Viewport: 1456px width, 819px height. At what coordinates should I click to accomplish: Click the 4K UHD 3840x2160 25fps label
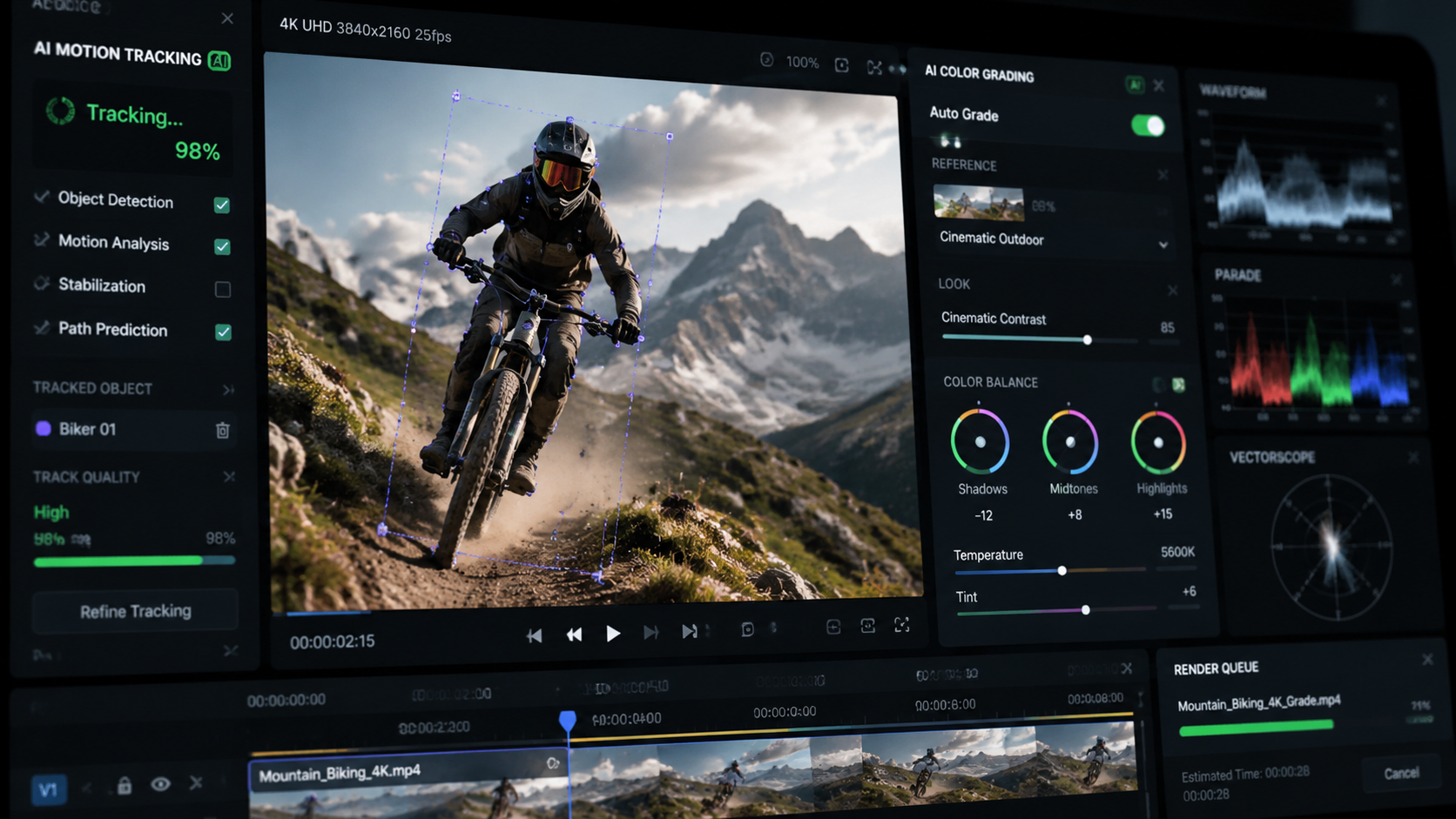coord(365,30)
